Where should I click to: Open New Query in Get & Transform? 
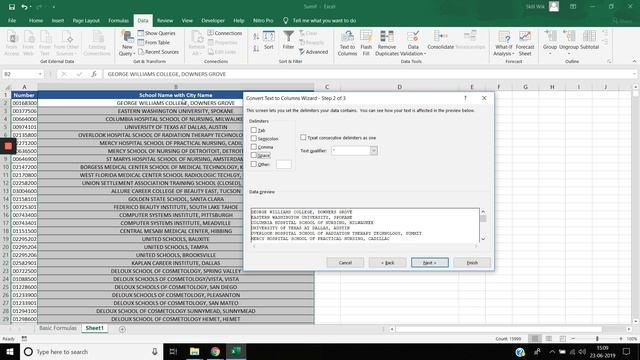[x=127, y=44]
